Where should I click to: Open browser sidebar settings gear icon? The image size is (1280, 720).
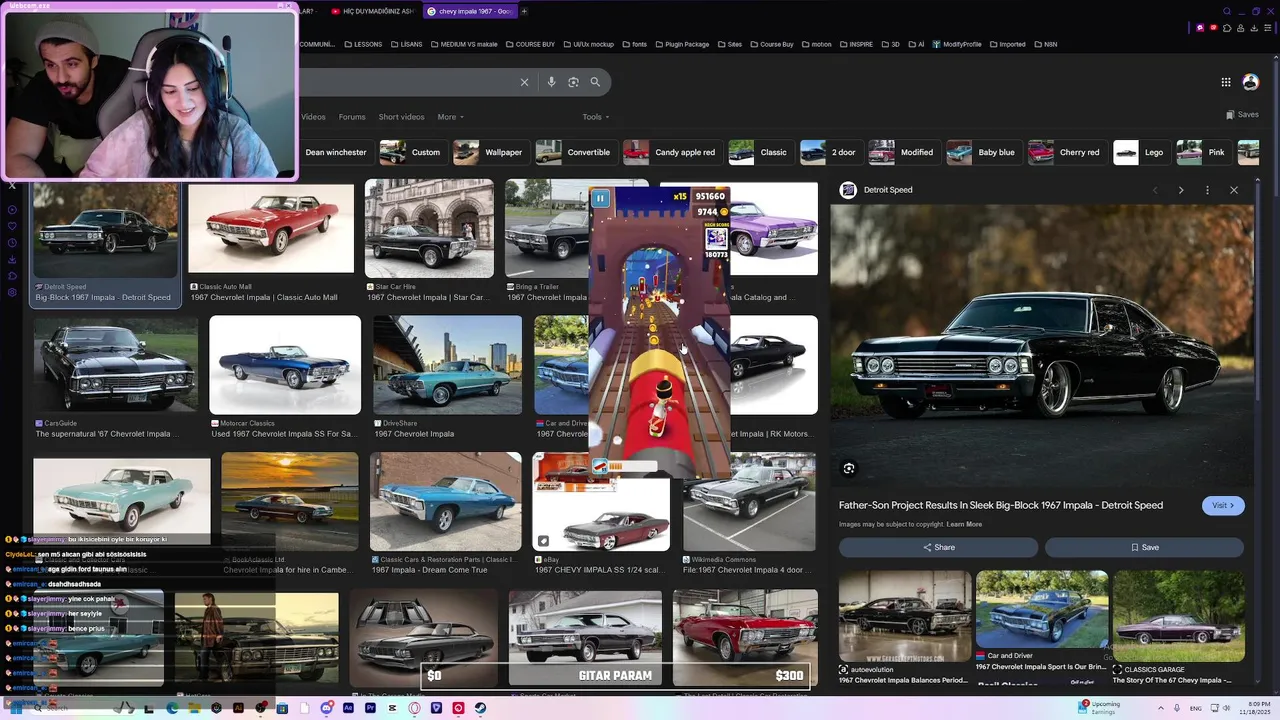pyautogui.click(x=12, y=292)
